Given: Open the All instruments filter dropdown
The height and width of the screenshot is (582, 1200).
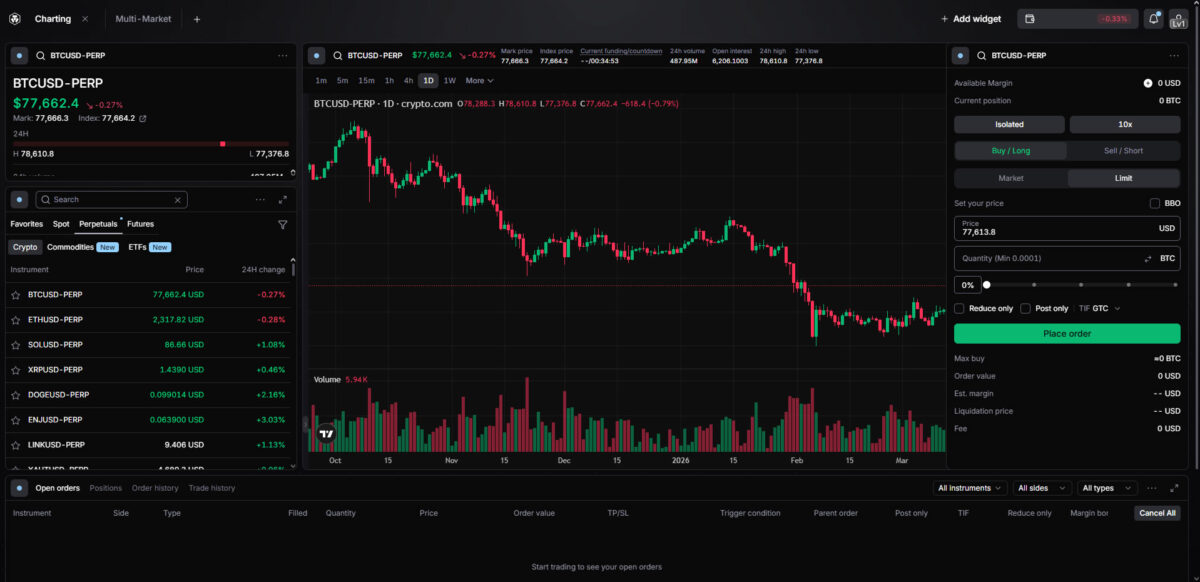Looking at the screenshot, I should pos(970,488).
